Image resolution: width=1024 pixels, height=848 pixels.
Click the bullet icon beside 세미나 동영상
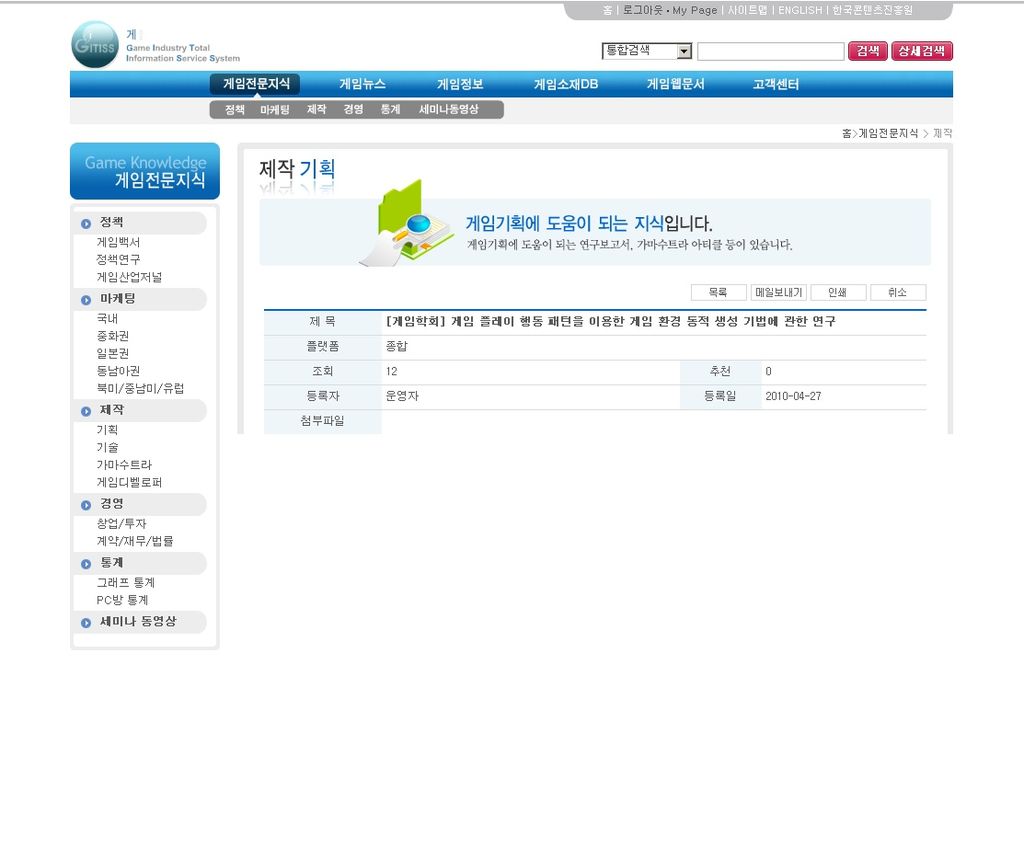click(x=86, y=623)
